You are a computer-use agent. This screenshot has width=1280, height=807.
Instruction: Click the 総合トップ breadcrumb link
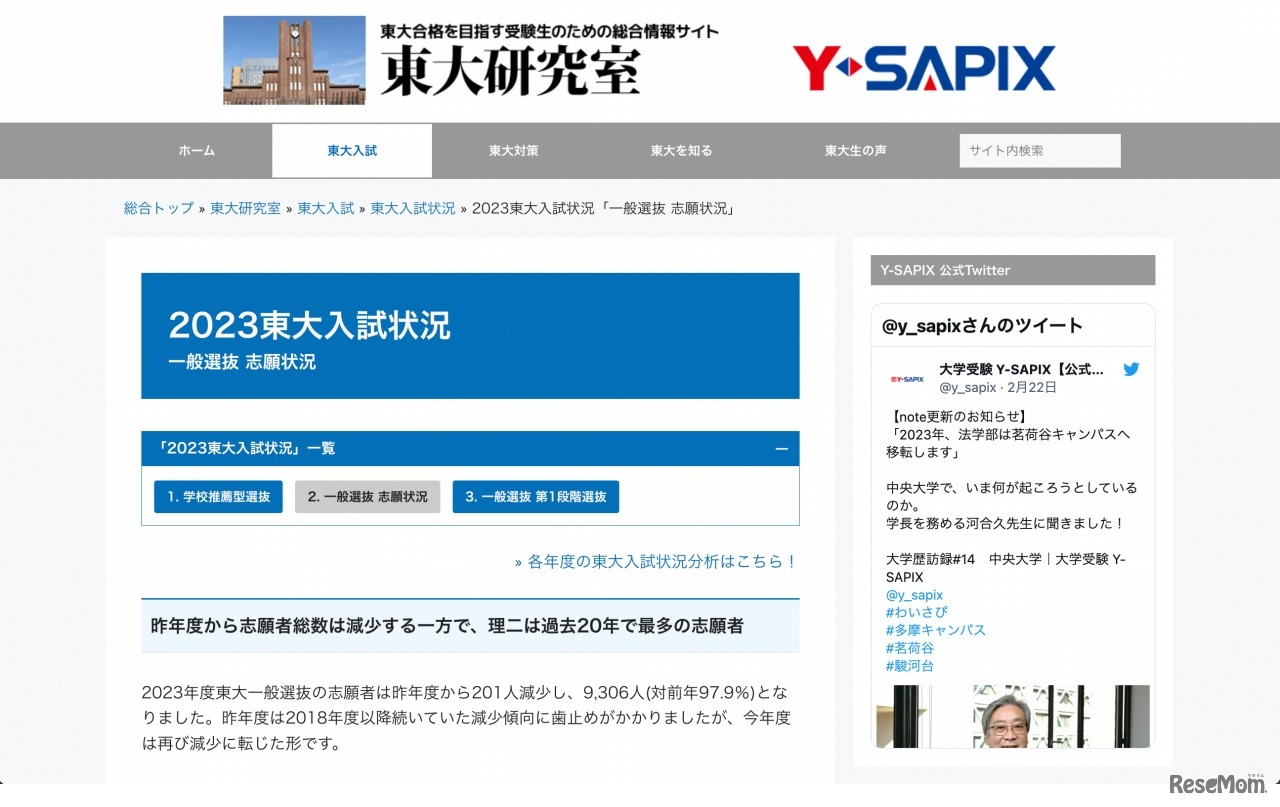click(157, 208)
